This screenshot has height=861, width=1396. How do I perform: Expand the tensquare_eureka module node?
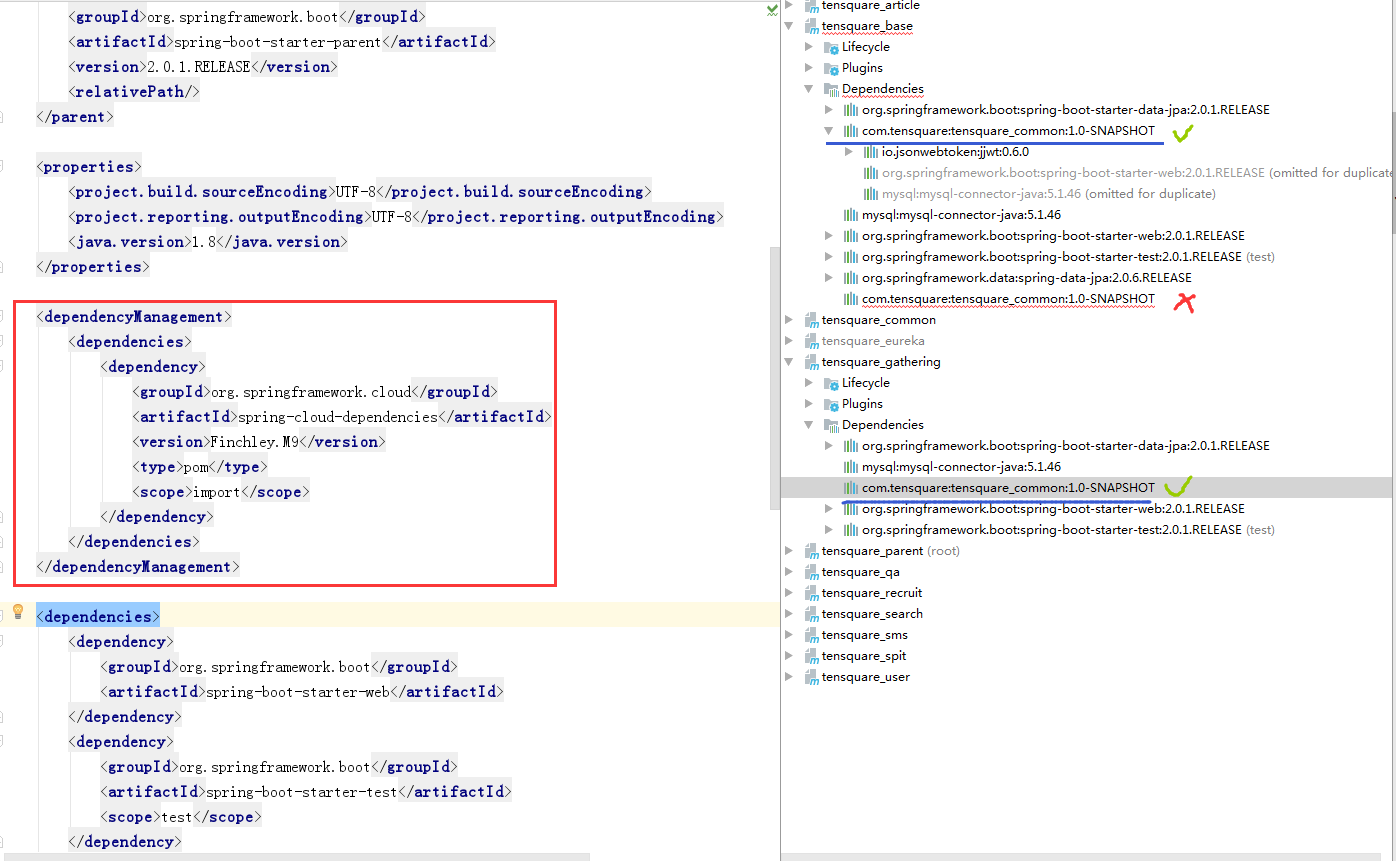[x=789, y=341]
